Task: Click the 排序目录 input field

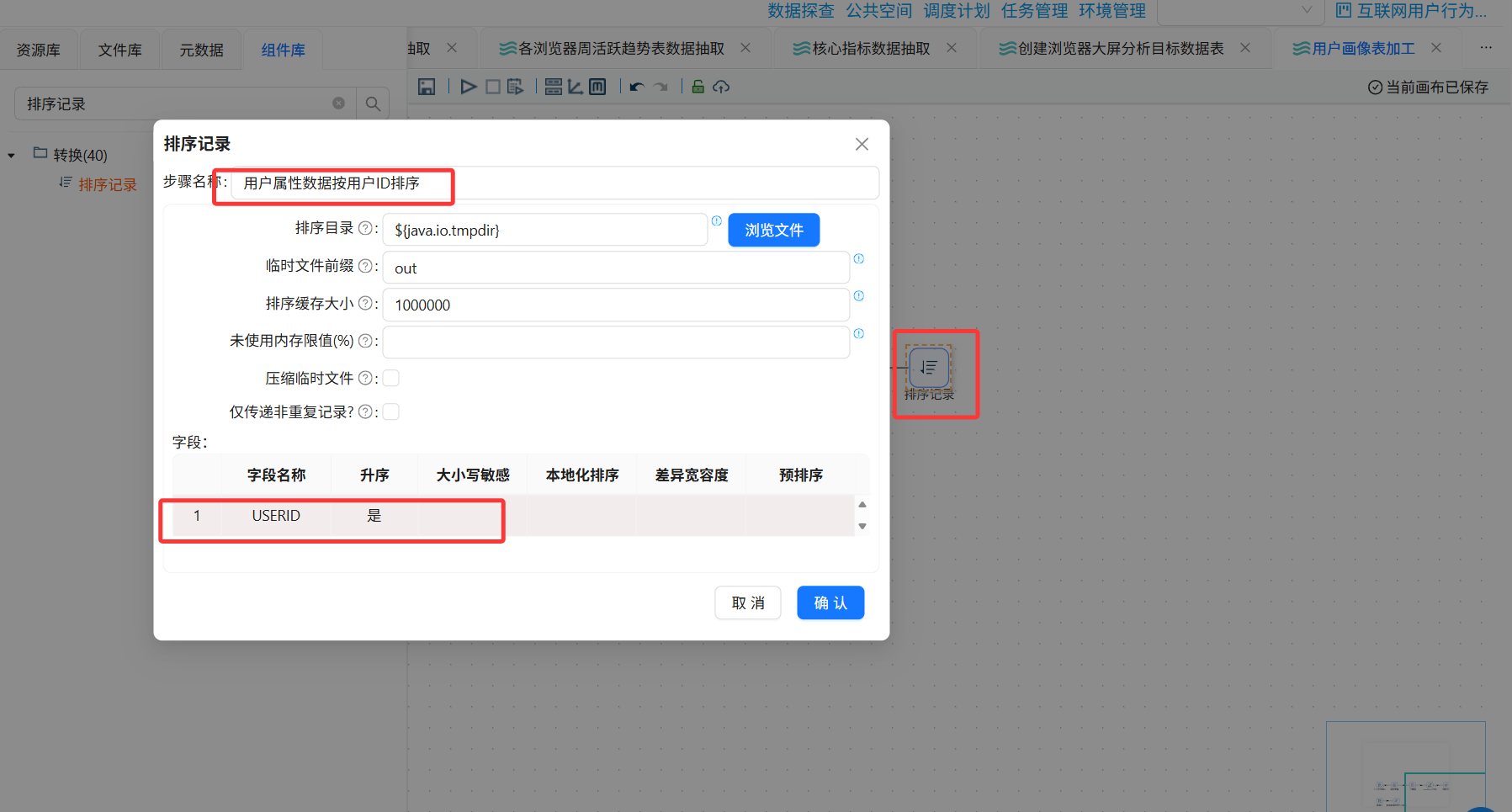Action: tap(545, 230)
